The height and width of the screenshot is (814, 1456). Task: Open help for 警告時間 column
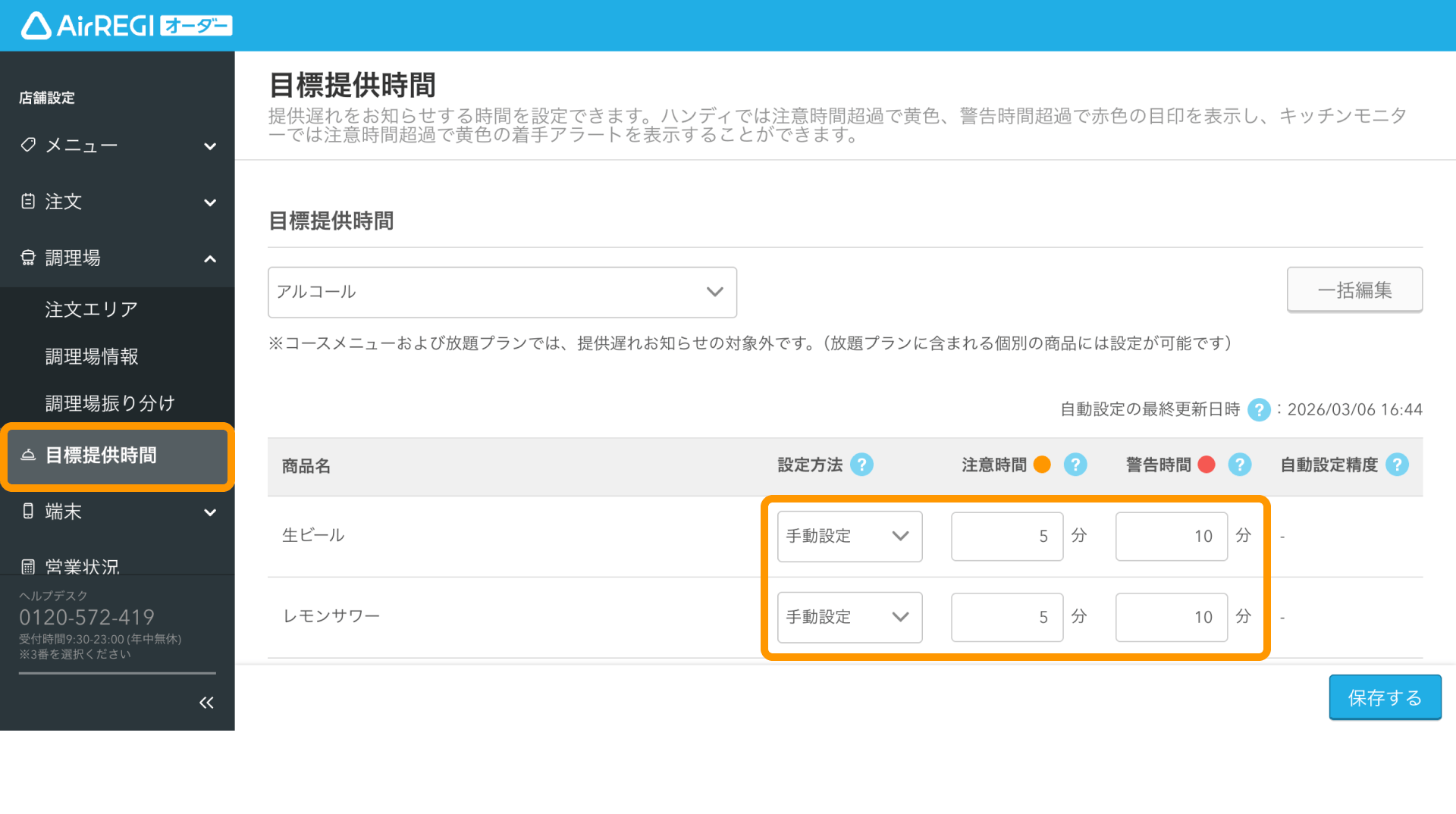(x=1240, y=465)
